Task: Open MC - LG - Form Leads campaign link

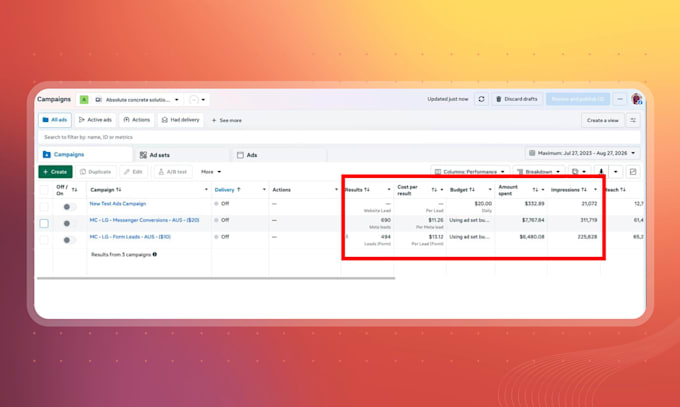Action: (x=130, y=237)
